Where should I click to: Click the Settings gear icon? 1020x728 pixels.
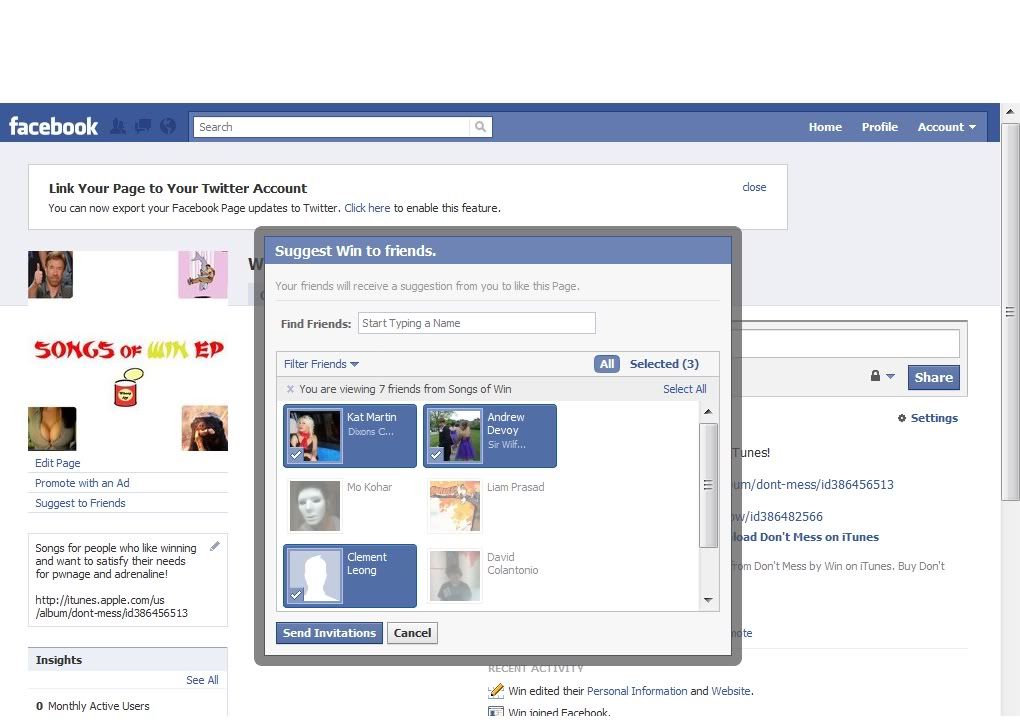(x=902, y=418)
